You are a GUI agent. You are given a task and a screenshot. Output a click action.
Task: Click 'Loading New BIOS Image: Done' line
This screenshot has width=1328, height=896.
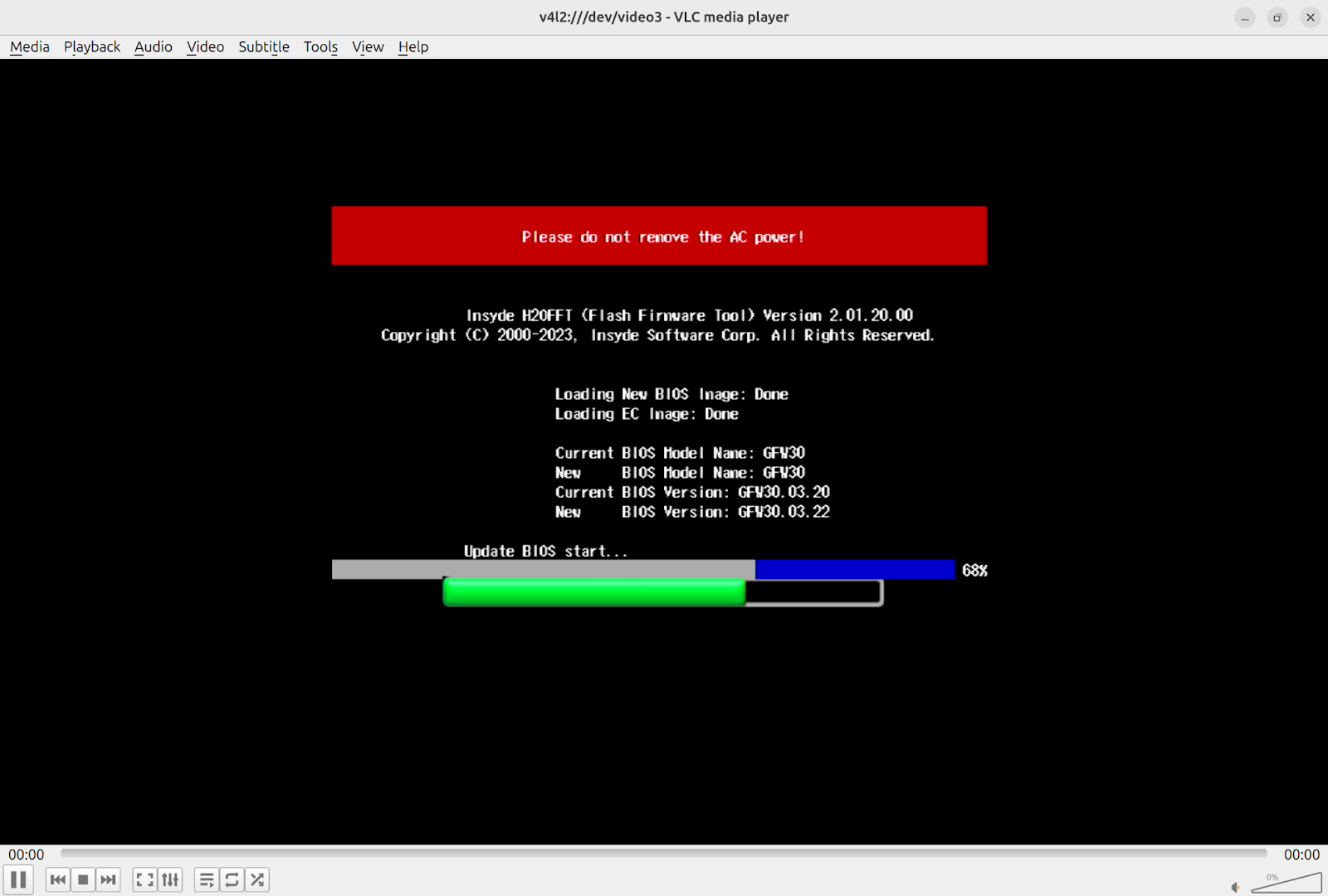click(671, 394)
